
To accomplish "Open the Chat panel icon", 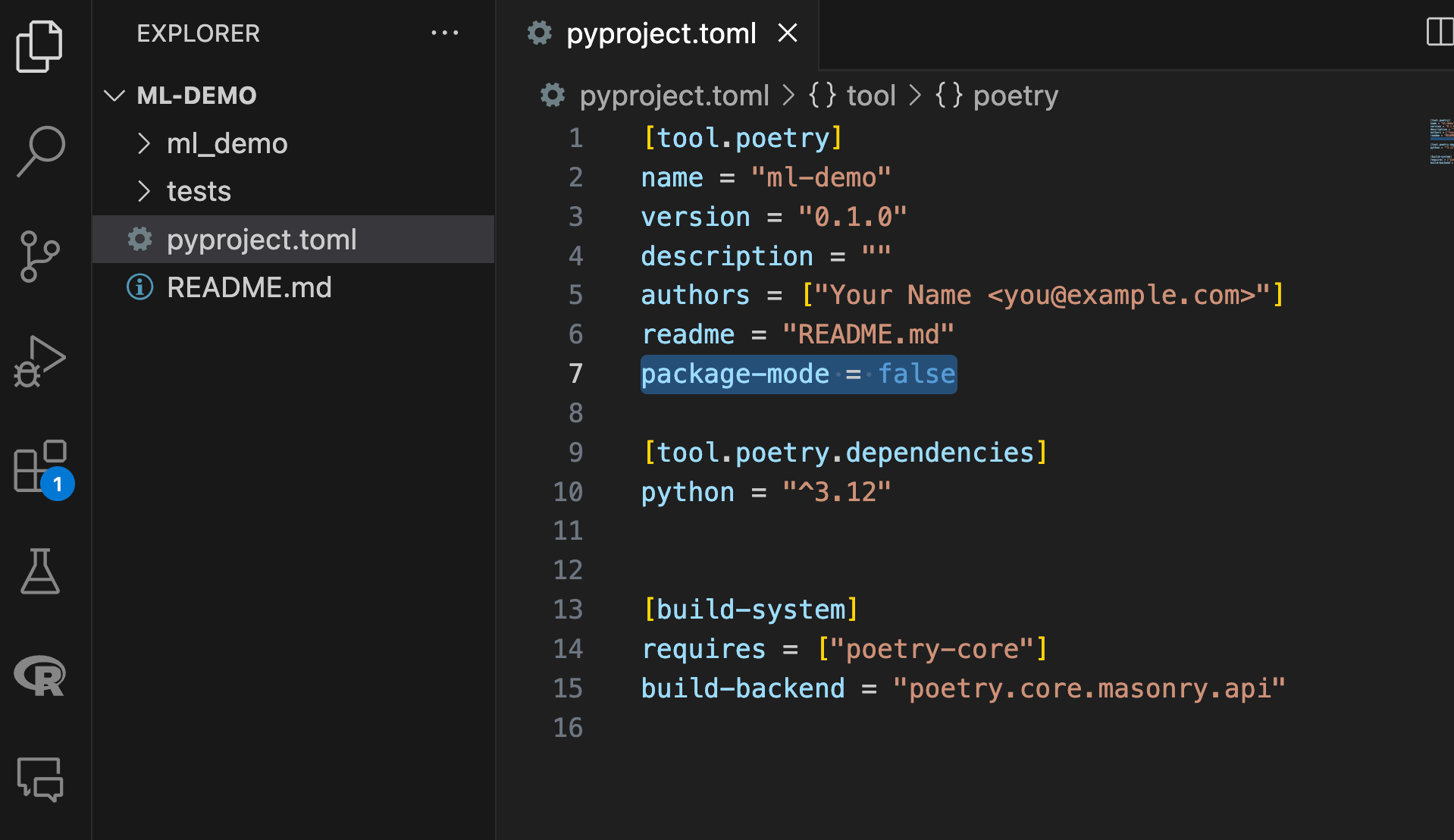I will 39,779.
